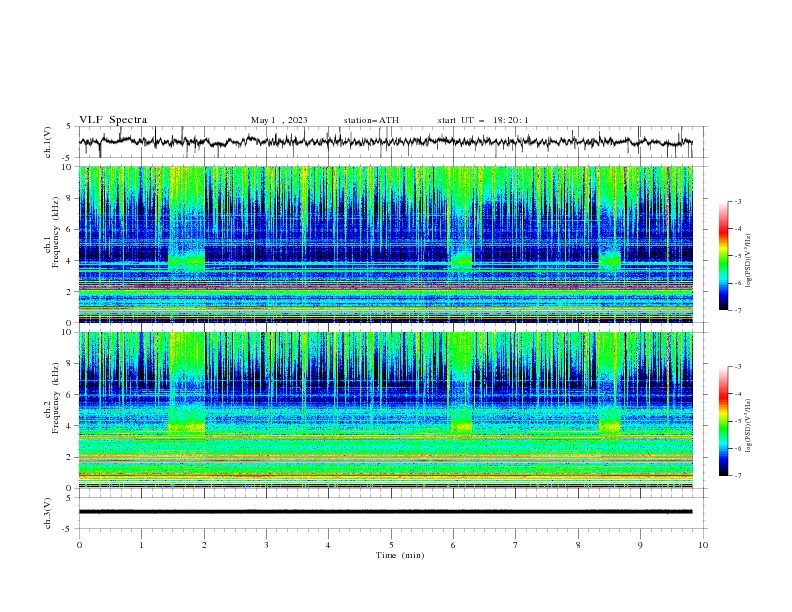Select the ch.1 "Frequency (kHz)" axis label
This screenshot has height=612, width=792.
(57, 230)
